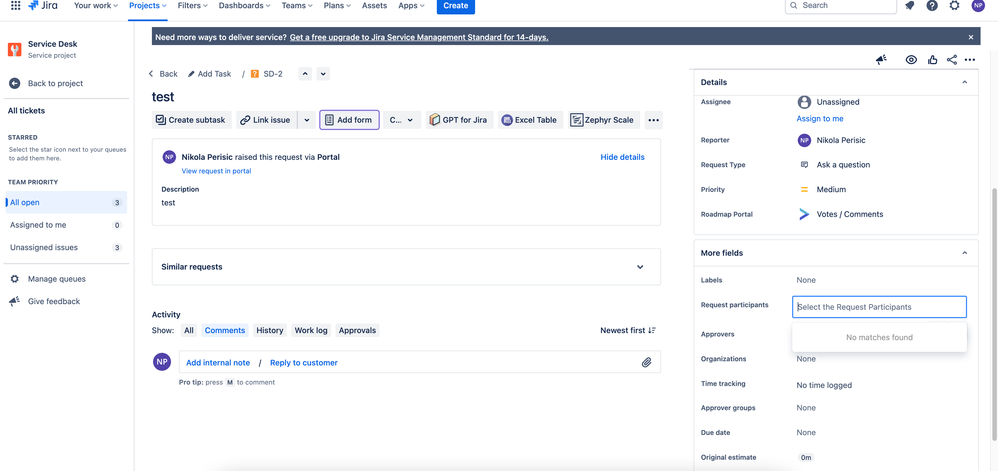Open the truncated C... dropdown button

coord(402,120)
